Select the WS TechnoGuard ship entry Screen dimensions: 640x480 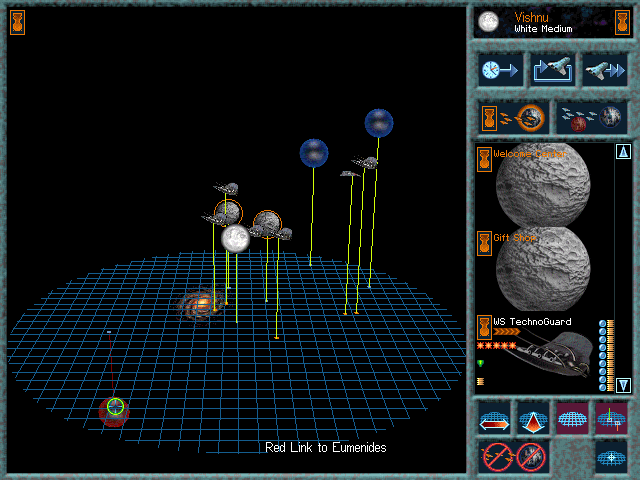point(543,353)
